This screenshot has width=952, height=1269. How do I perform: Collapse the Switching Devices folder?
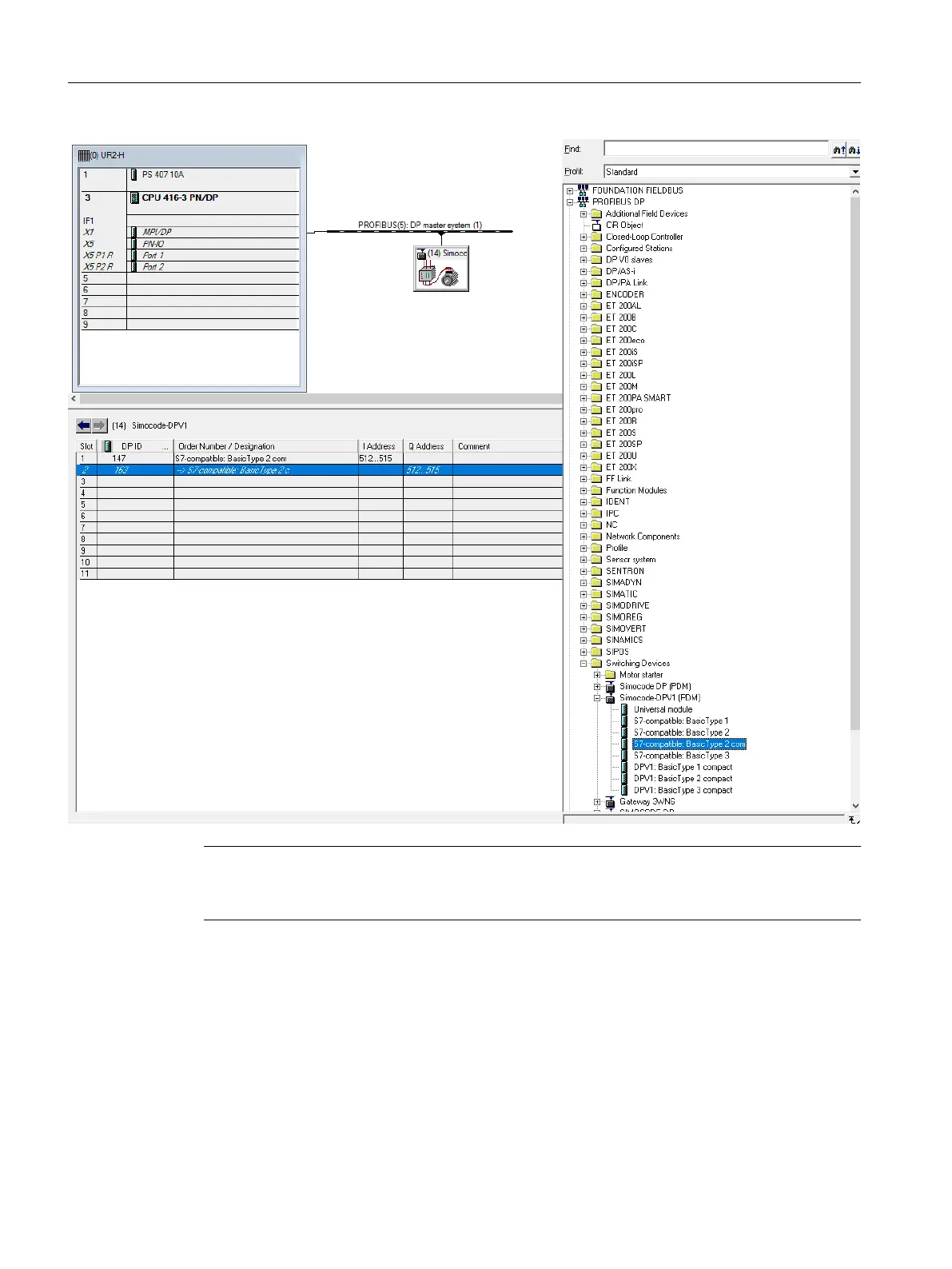(x=584, y=663)
